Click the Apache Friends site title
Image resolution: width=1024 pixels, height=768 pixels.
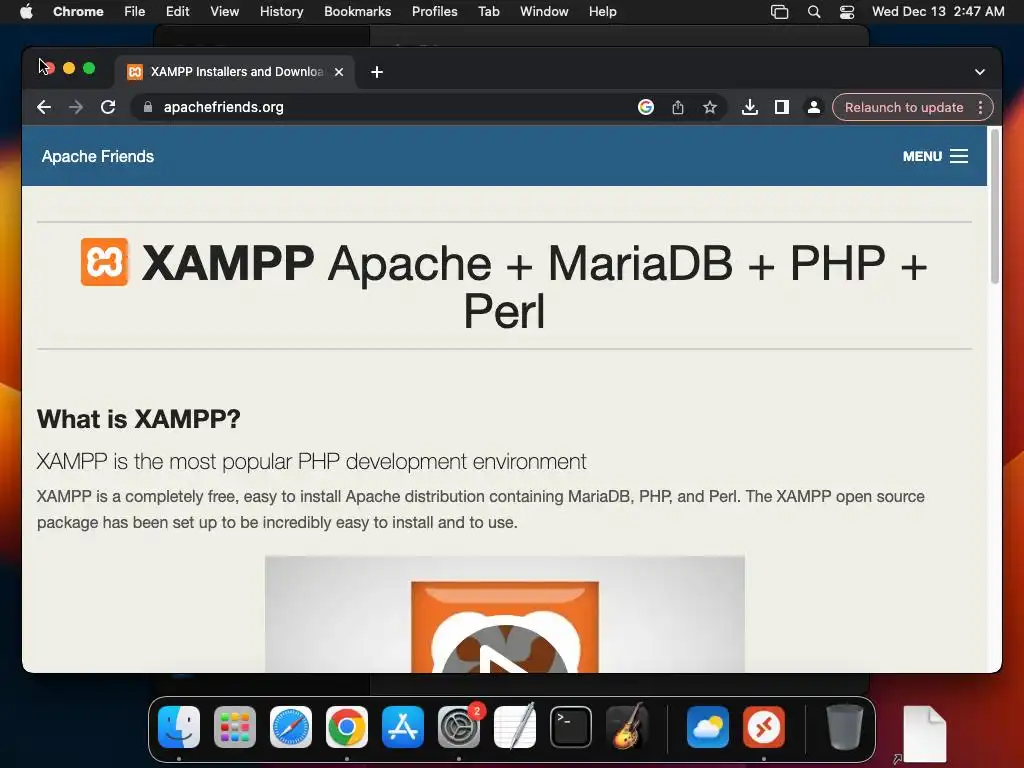pos(98,157)
